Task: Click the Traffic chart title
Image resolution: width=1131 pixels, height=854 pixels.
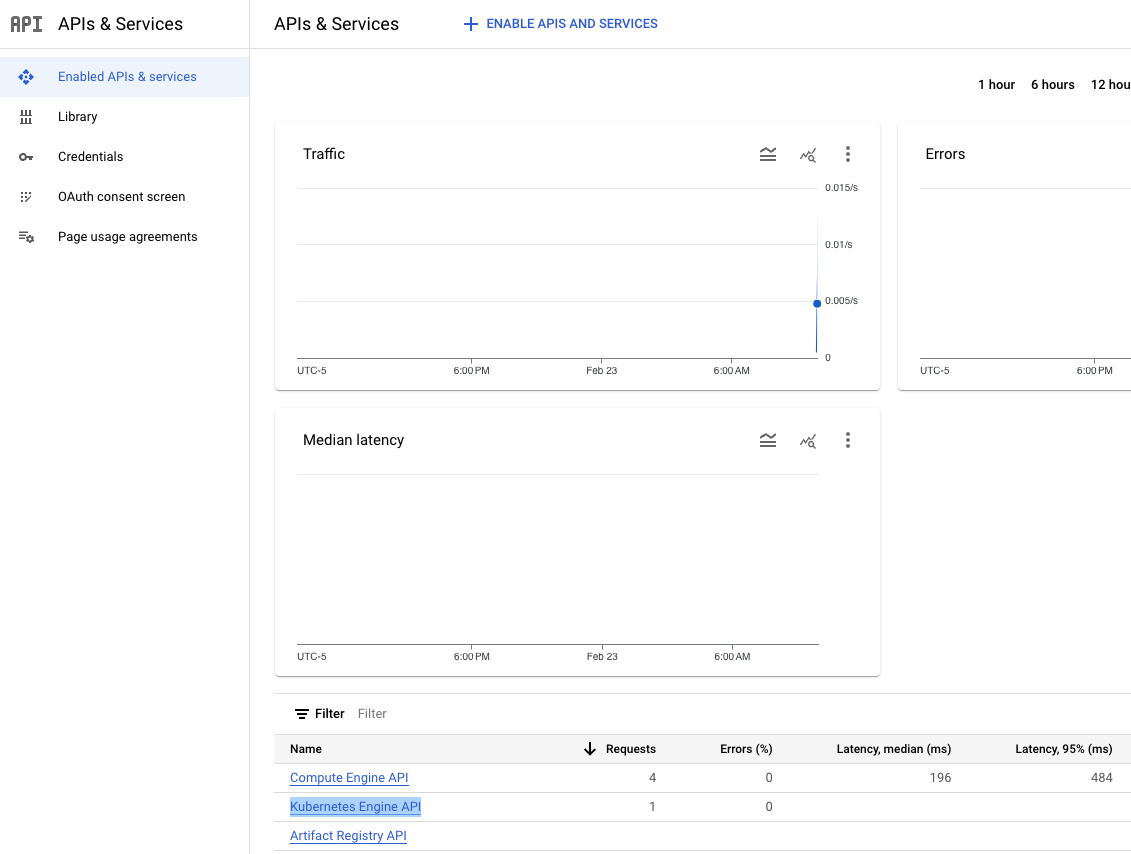Action: click(x=324, y=154)
